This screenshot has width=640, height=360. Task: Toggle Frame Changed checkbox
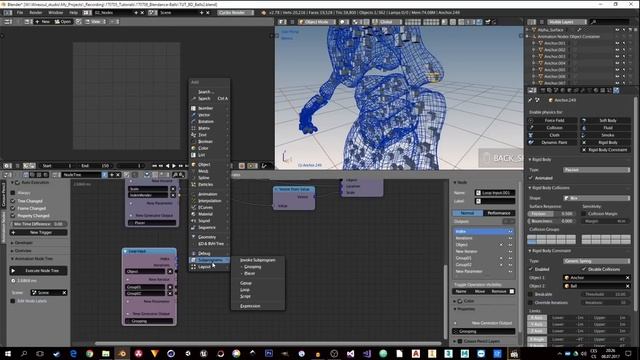(x=13, y=208)
